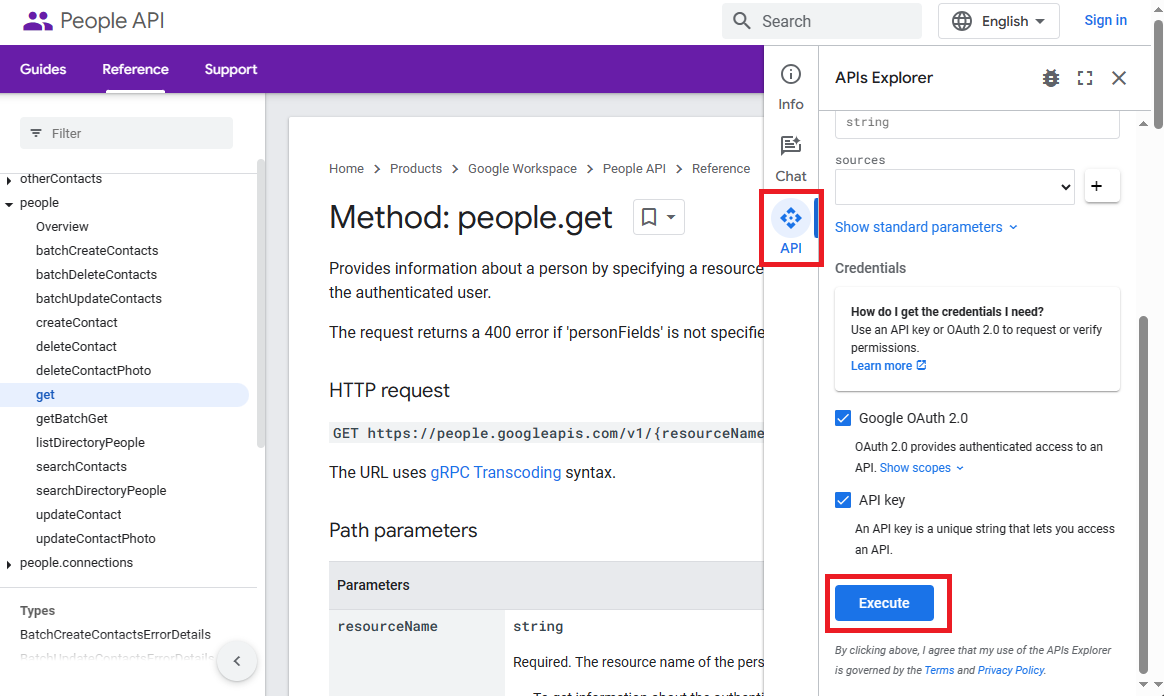Collapse the people tree node
The height and width of the screenshot is (696, 1164).
(8, 203)
